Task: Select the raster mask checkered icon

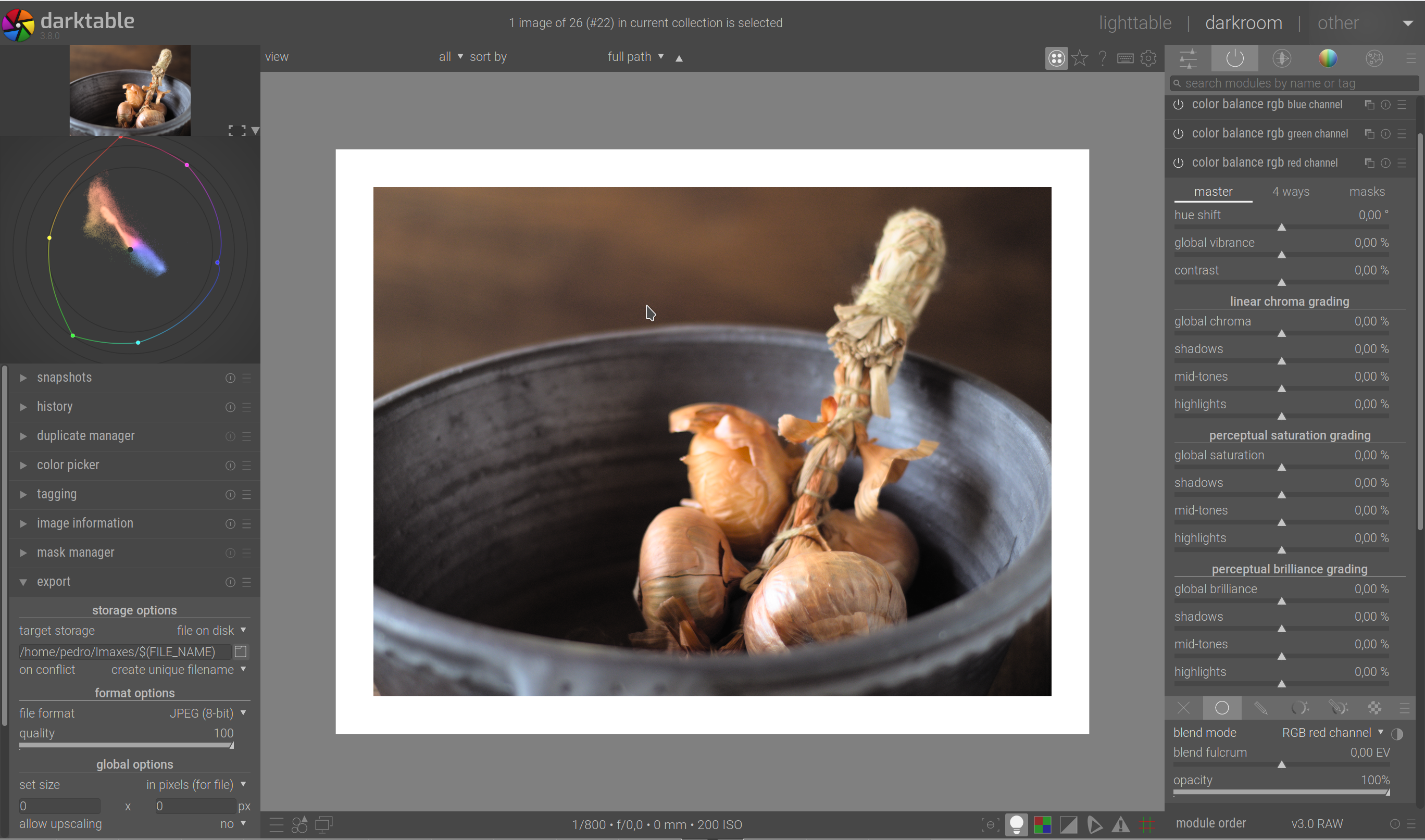Action: 1374,708
